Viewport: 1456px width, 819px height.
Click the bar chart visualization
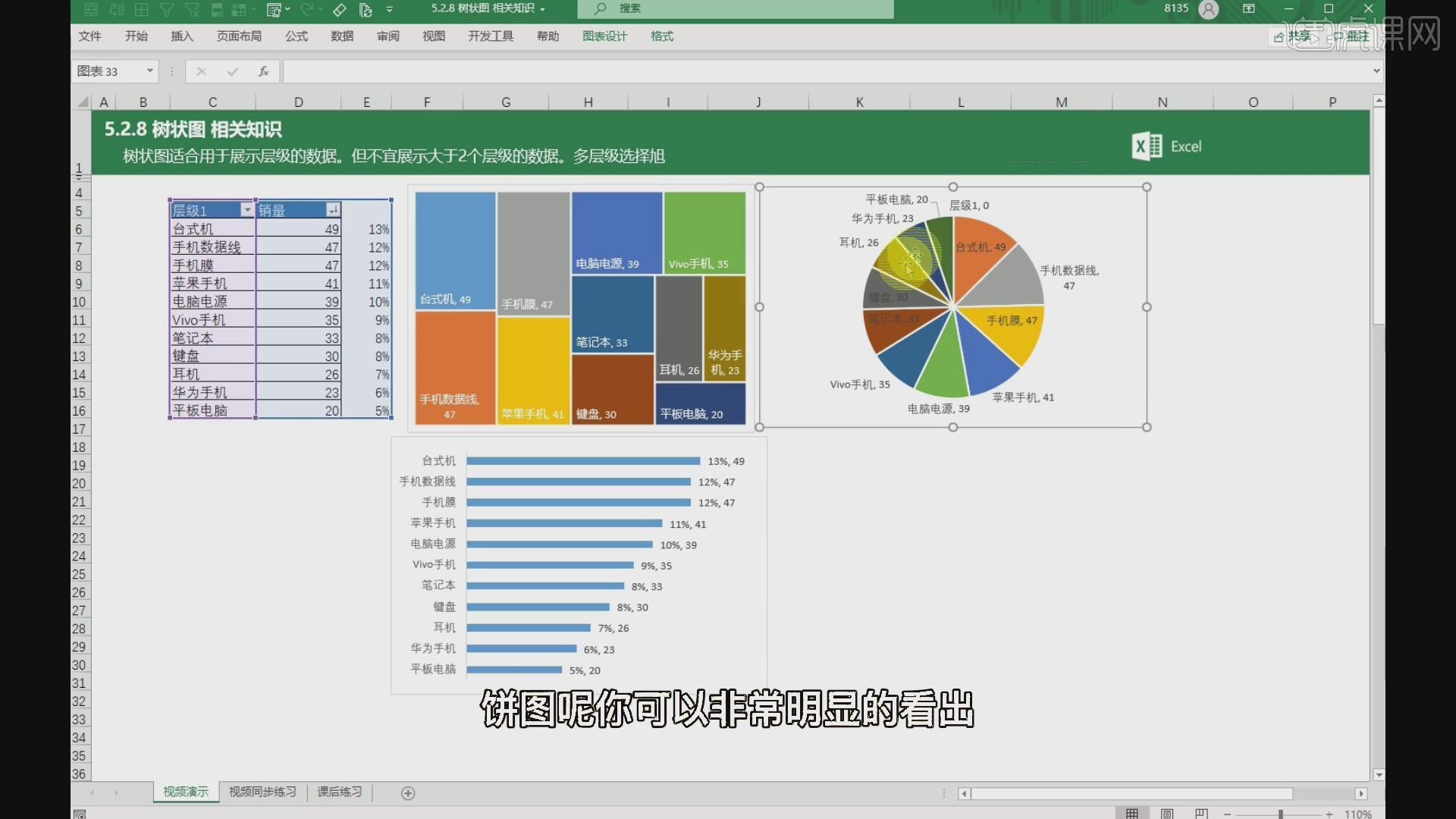580,565
